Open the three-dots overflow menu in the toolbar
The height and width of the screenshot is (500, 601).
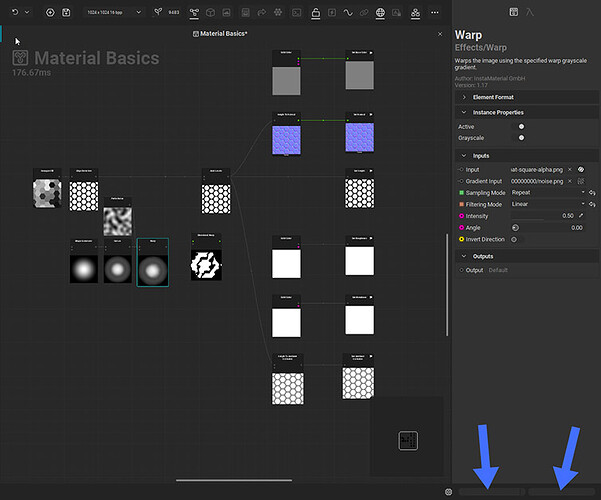[432, 13]
